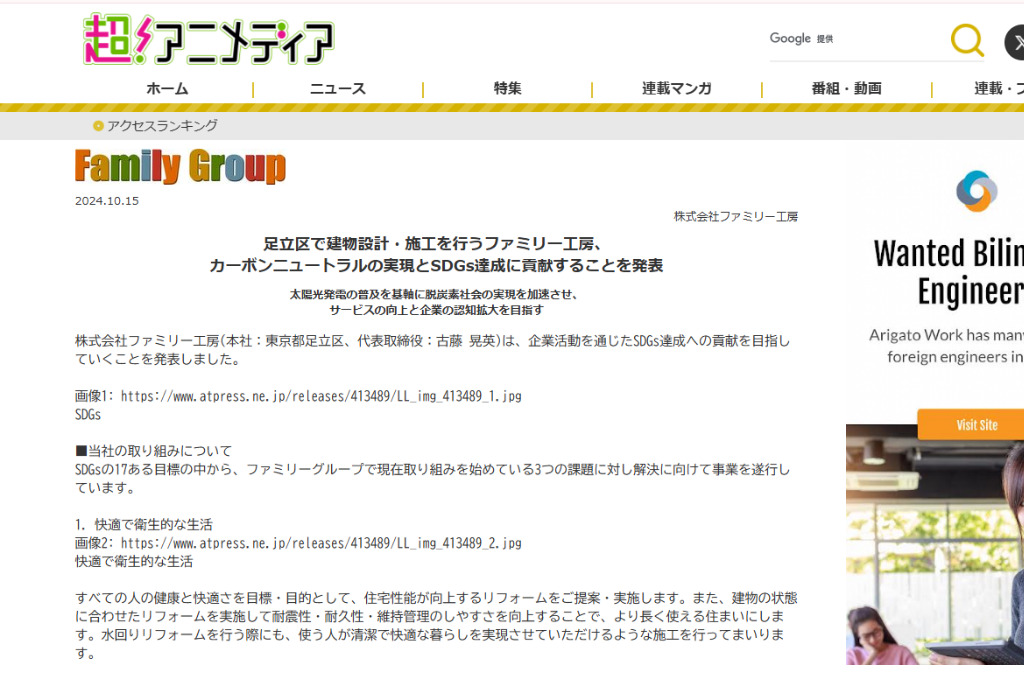Select the 特集 menu item
The height and width of the screenshot is (683, 1024).
(x=507, y=88)
